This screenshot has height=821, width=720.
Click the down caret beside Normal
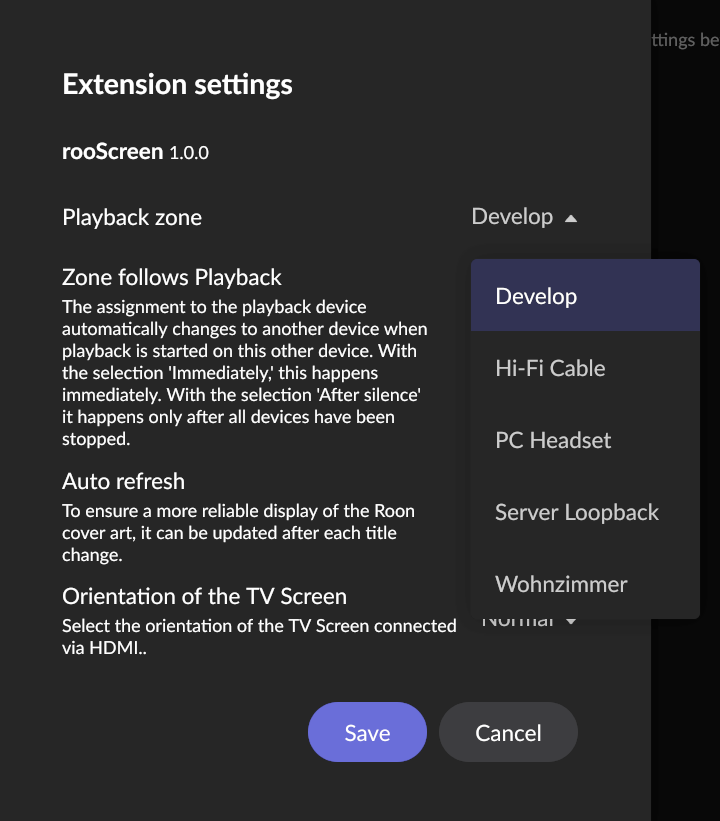coord(571,623)
